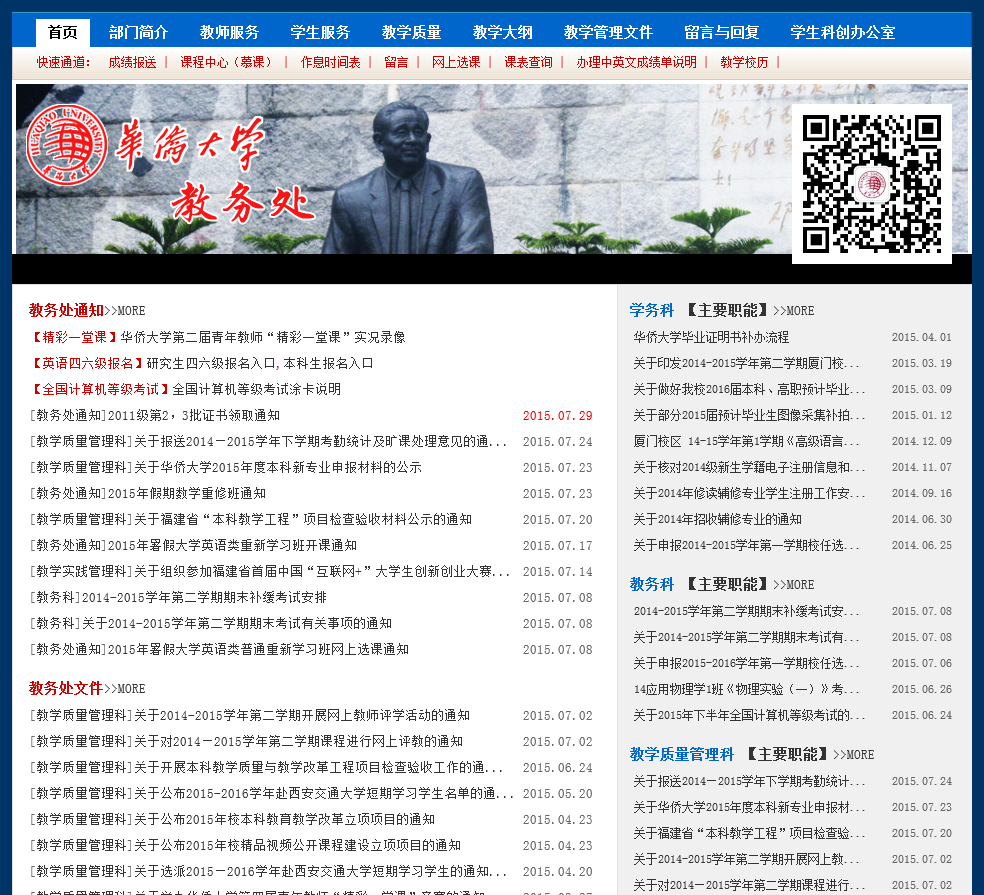Open the 教师服务 menu item

pyautogui.click(x=230, y=33)
